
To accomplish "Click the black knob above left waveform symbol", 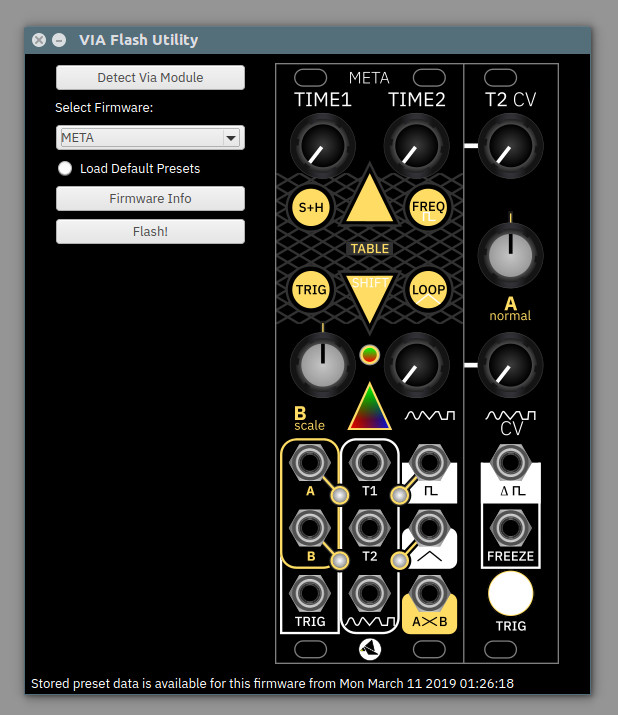I will 416,365.
